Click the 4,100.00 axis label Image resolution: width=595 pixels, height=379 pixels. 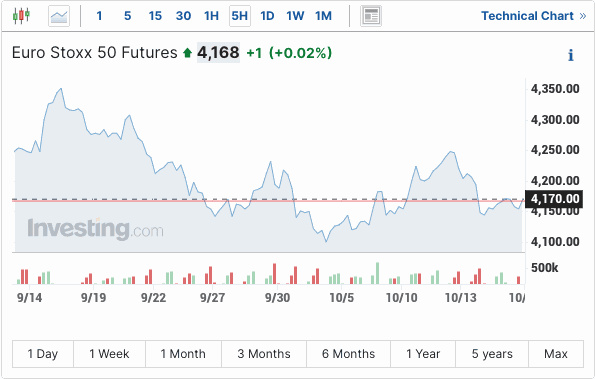[555, 242]
